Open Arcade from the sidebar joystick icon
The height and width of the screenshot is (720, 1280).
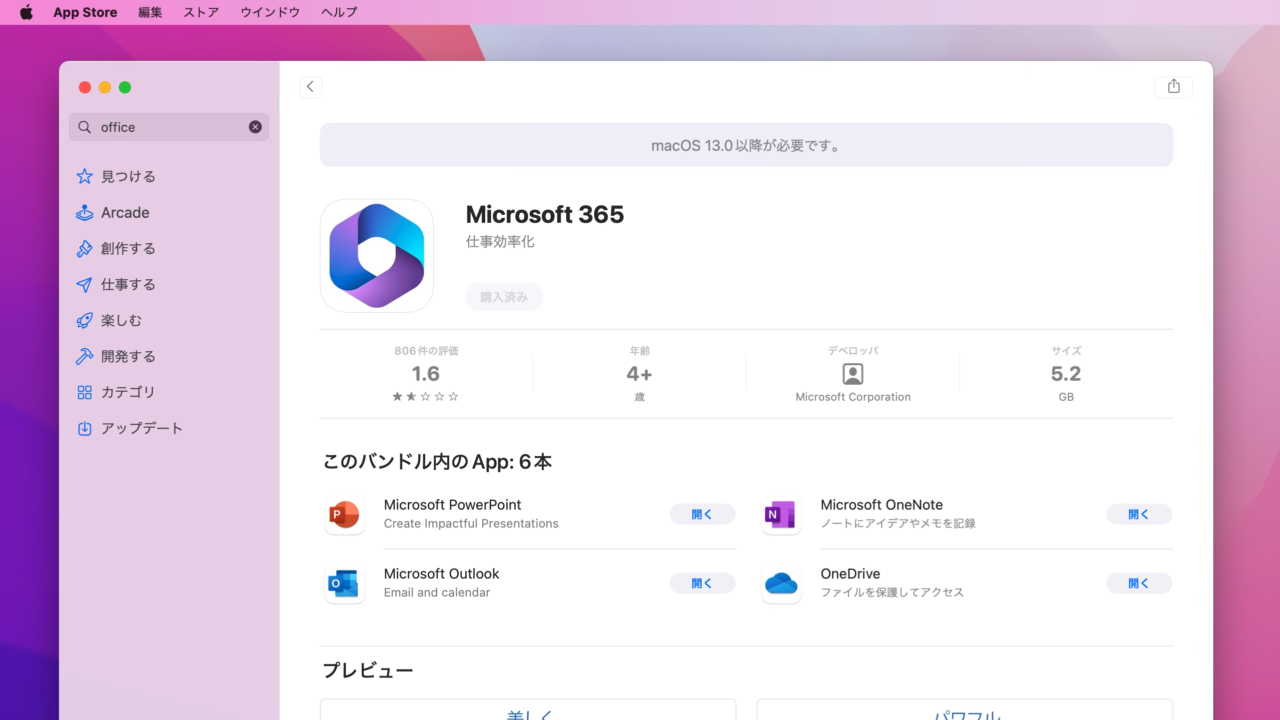tap(85, 212)
